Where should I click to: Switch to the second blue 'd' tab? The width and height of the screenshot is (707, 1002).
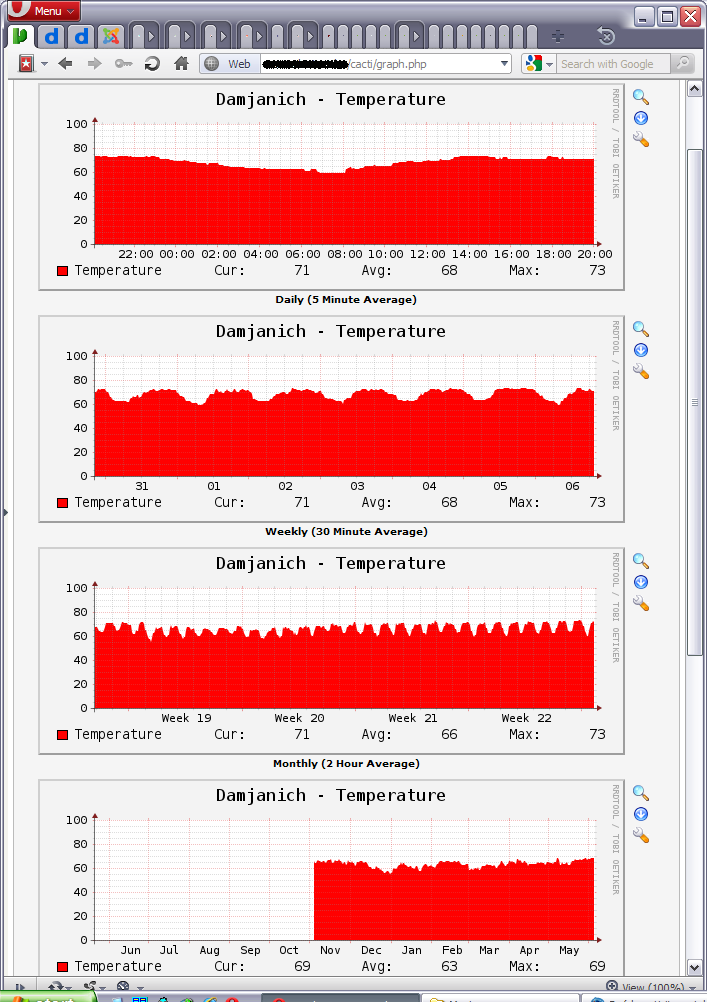pos(81,36)
